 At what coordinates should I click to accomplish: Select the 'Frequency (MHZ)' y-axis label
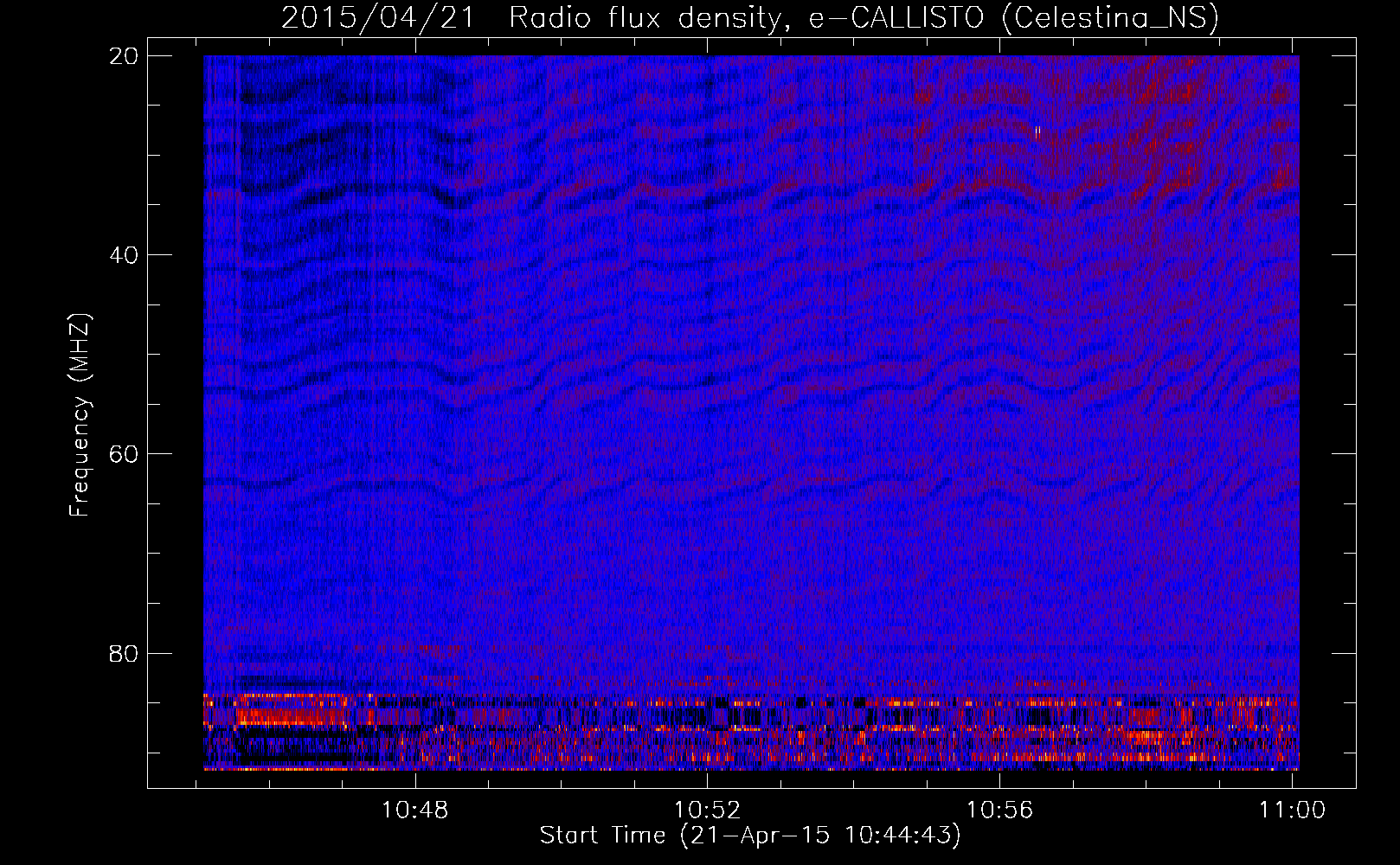pos(80,415)
